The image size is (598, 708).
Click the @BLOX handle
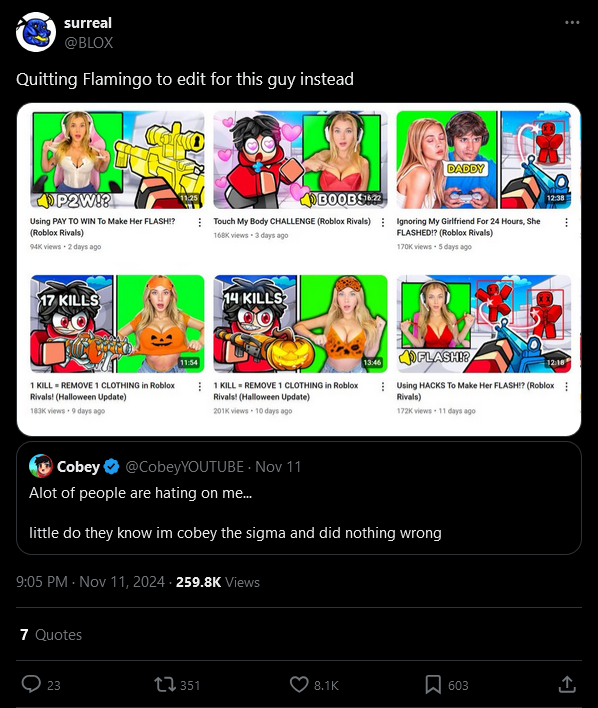[x=89, y=42]
